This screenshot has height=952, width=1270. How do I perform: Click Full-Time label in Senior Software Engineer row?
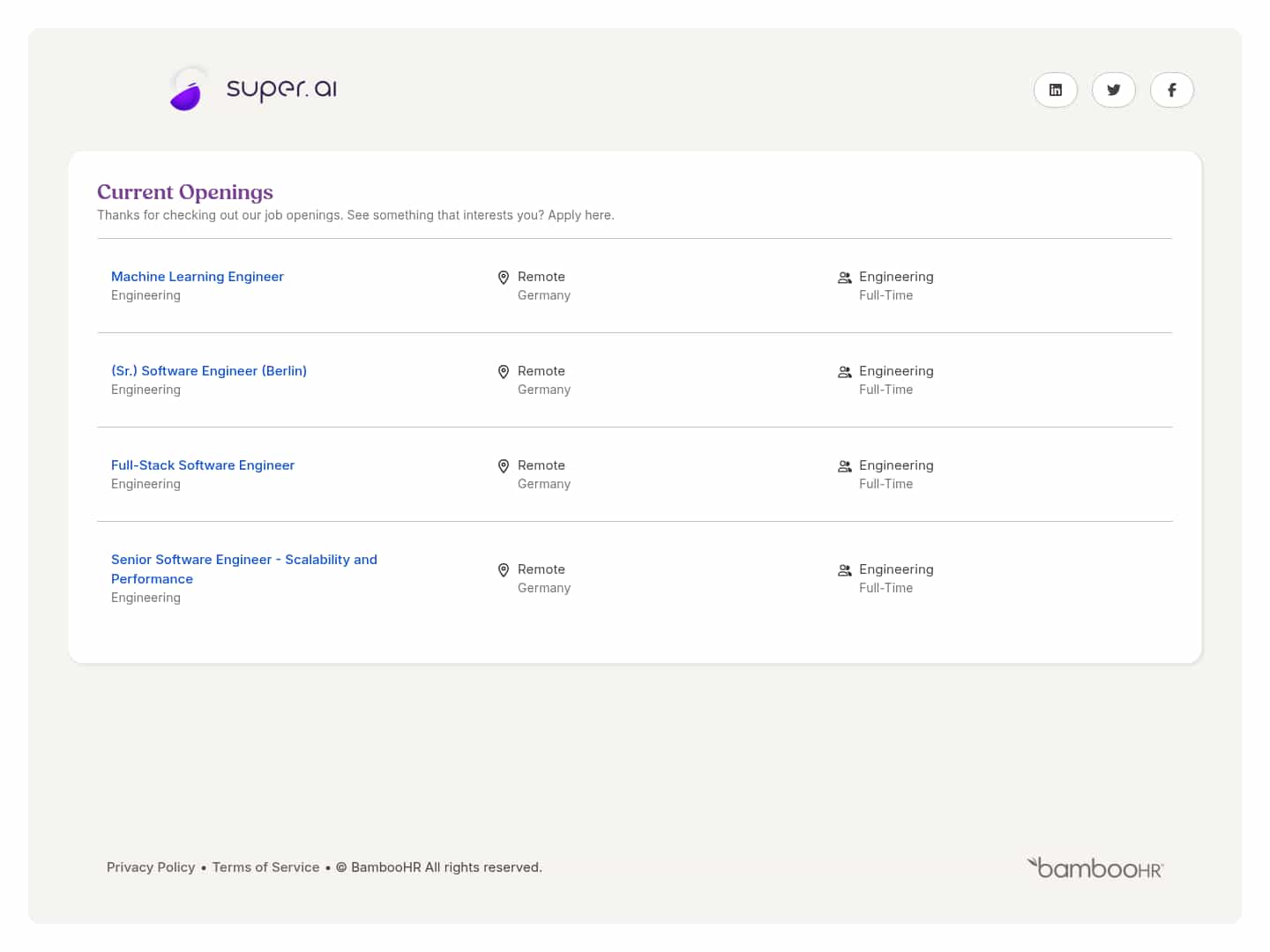(x=885, y=588)
